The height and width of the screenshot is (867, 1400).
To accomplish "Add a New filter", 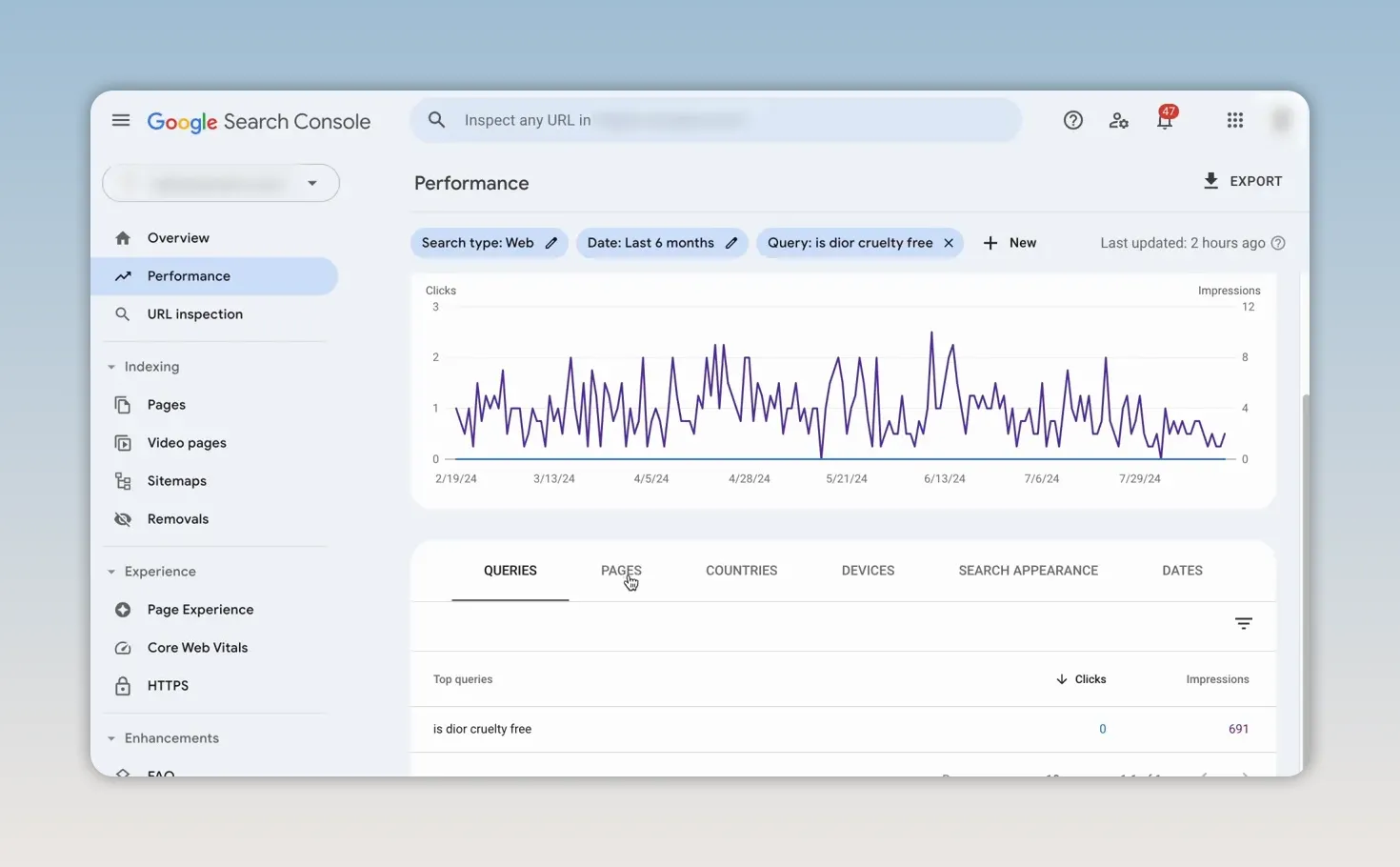I will 1010,243.
